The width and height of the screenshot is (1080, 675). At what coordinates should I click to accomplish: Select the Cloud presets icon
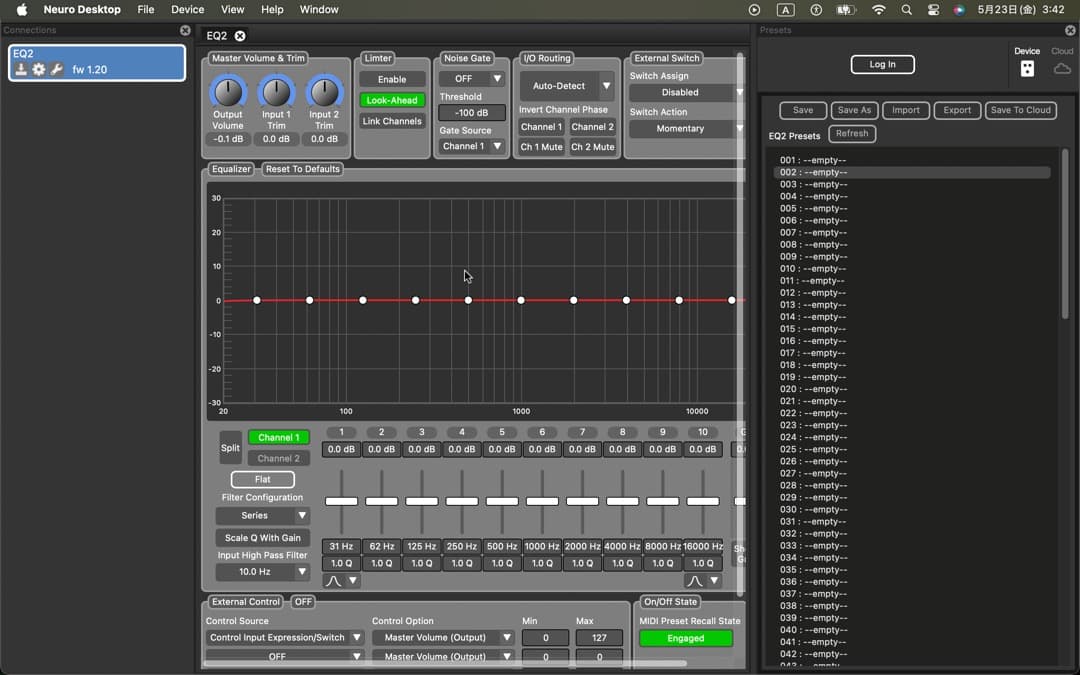1061,68
